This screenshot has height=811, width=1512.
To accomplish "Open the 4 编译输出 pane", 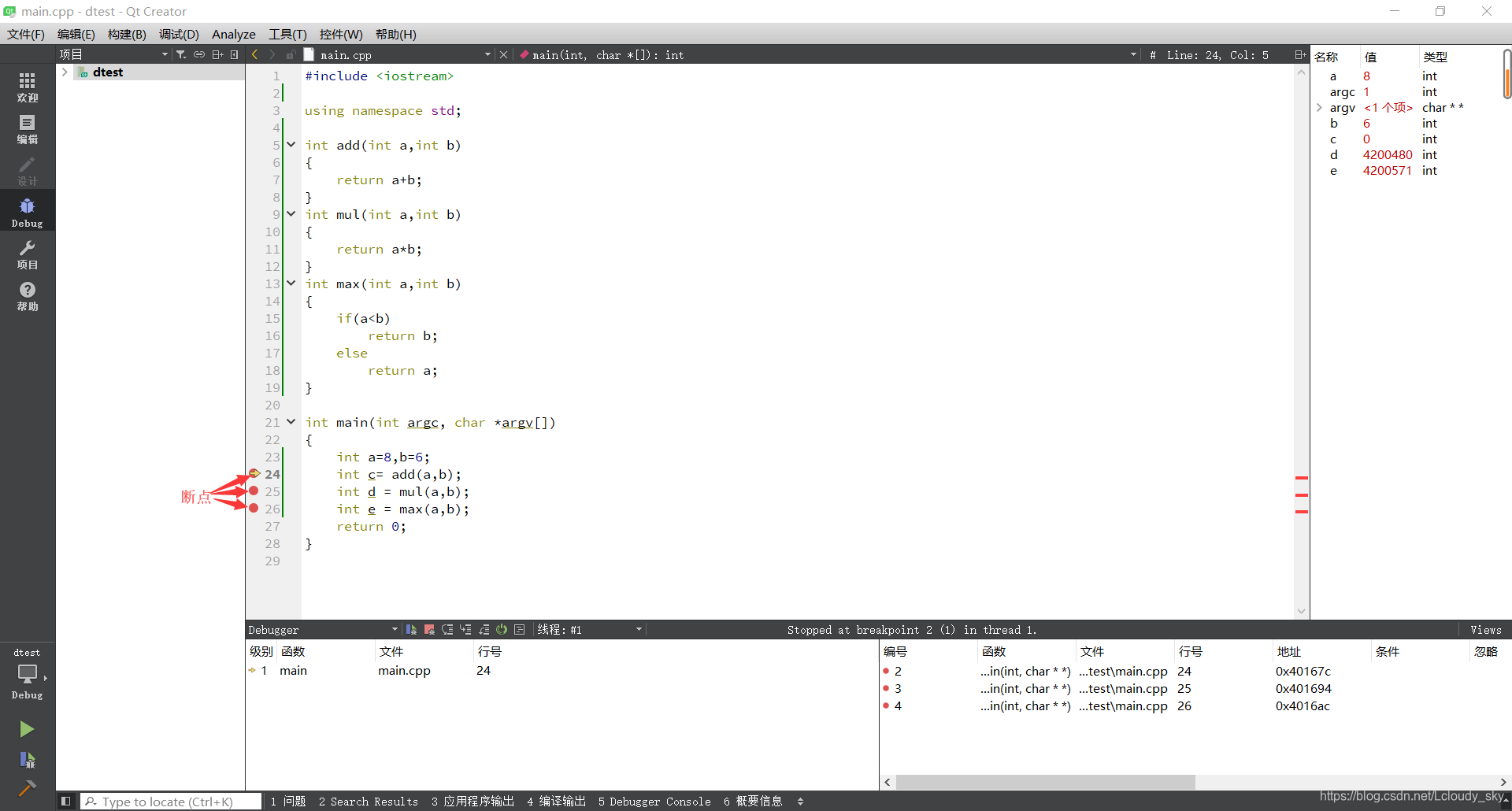I will (556, 801).
